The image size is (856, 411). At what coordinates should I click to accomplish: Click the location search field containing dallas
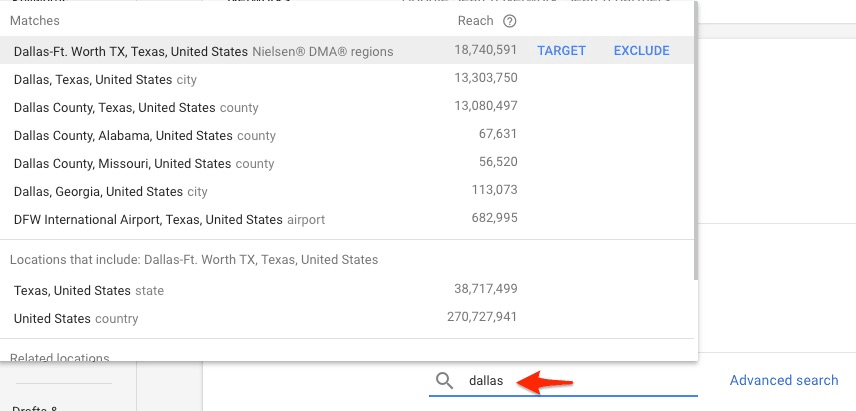click(580, 381)
